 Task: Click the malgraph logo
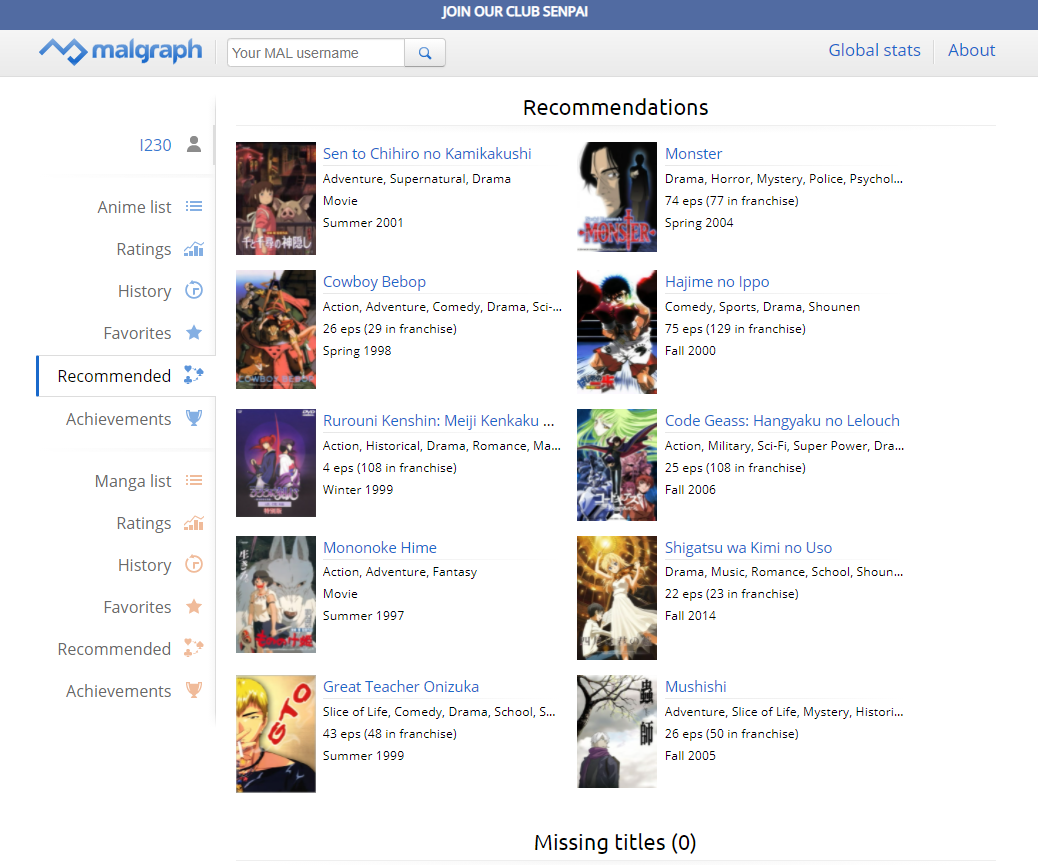pos(120,51)
